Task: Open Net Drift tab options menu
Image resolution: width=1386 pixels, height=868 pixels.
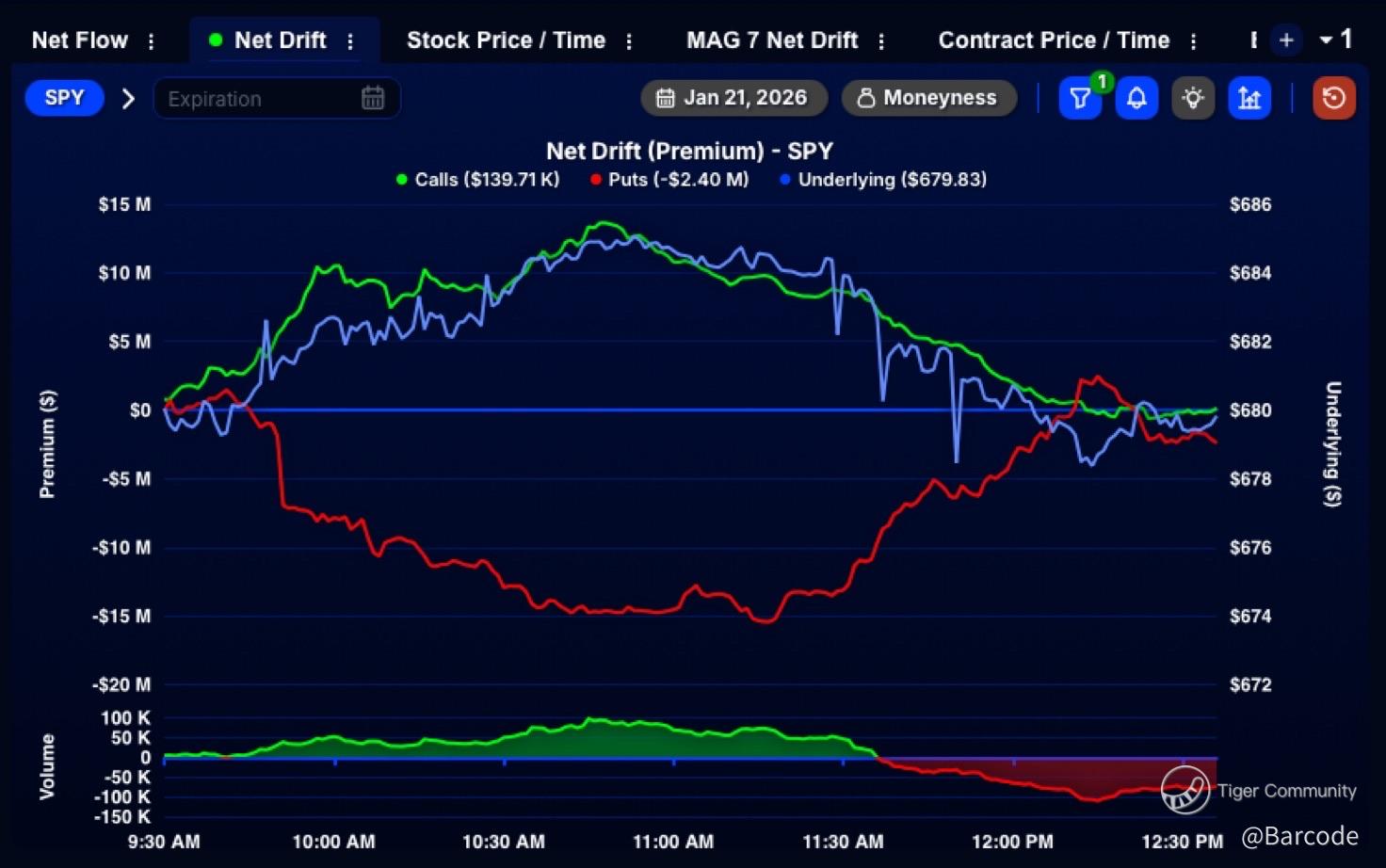Action: [x=350, y=41]
